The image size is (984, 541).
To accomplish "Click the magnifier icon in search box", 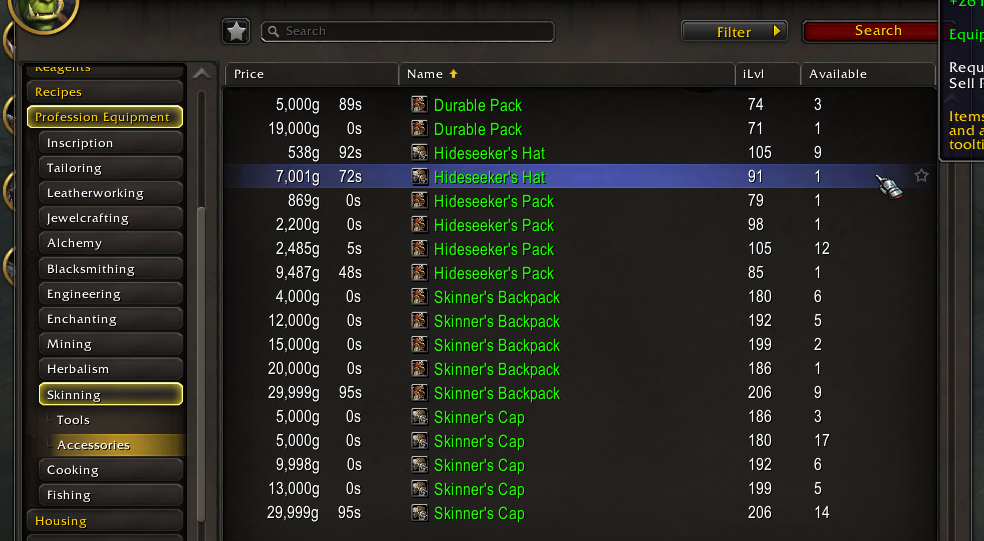I will [x=274, y=31].
